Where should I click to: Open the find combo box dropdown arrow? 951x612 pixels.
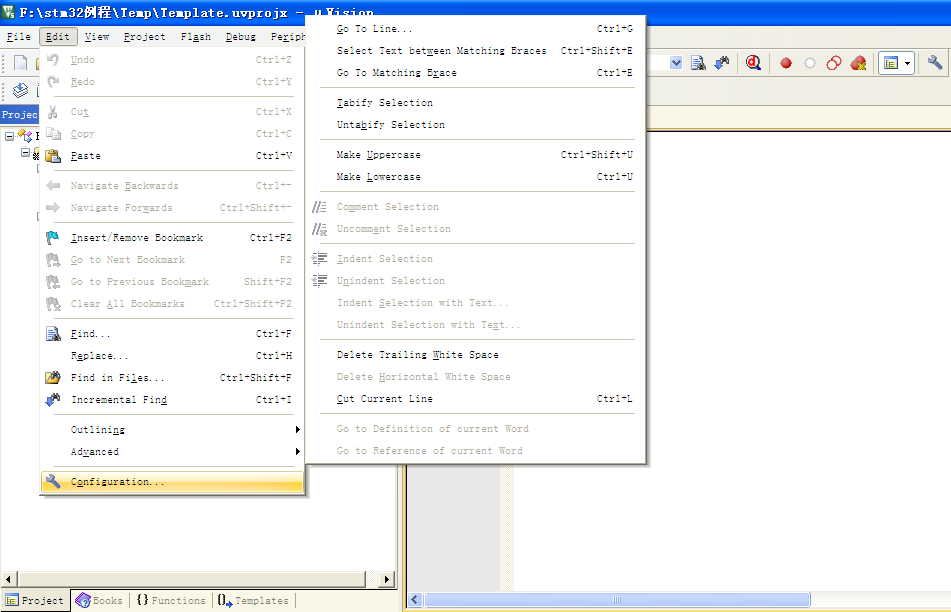coord(676,63)
